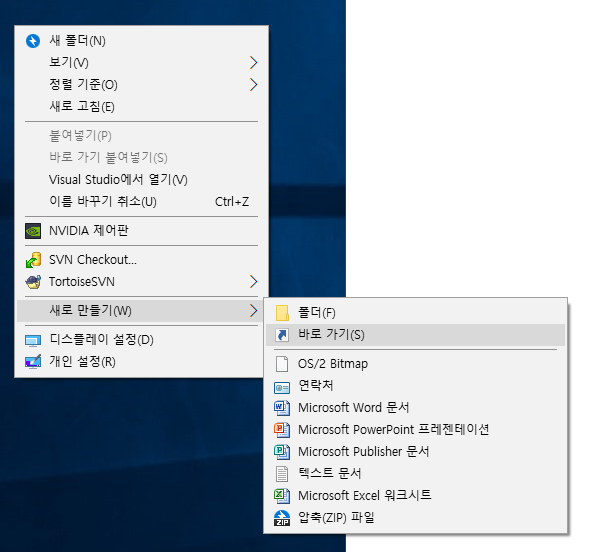Viewport: 594px width, 552px height.
Task: Open 개인 설정(R)
Action: tap(141, 362)
